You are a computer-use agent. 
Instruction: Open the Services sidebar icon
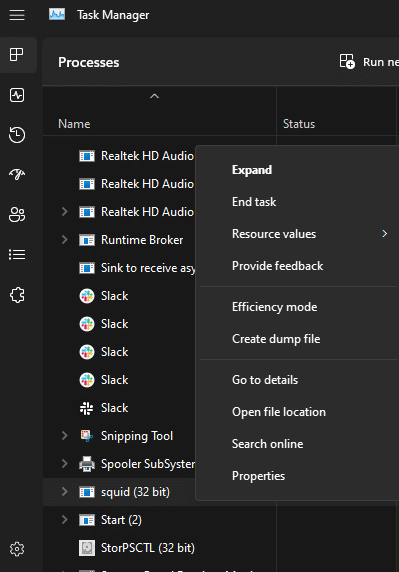(x=17, y=295)
